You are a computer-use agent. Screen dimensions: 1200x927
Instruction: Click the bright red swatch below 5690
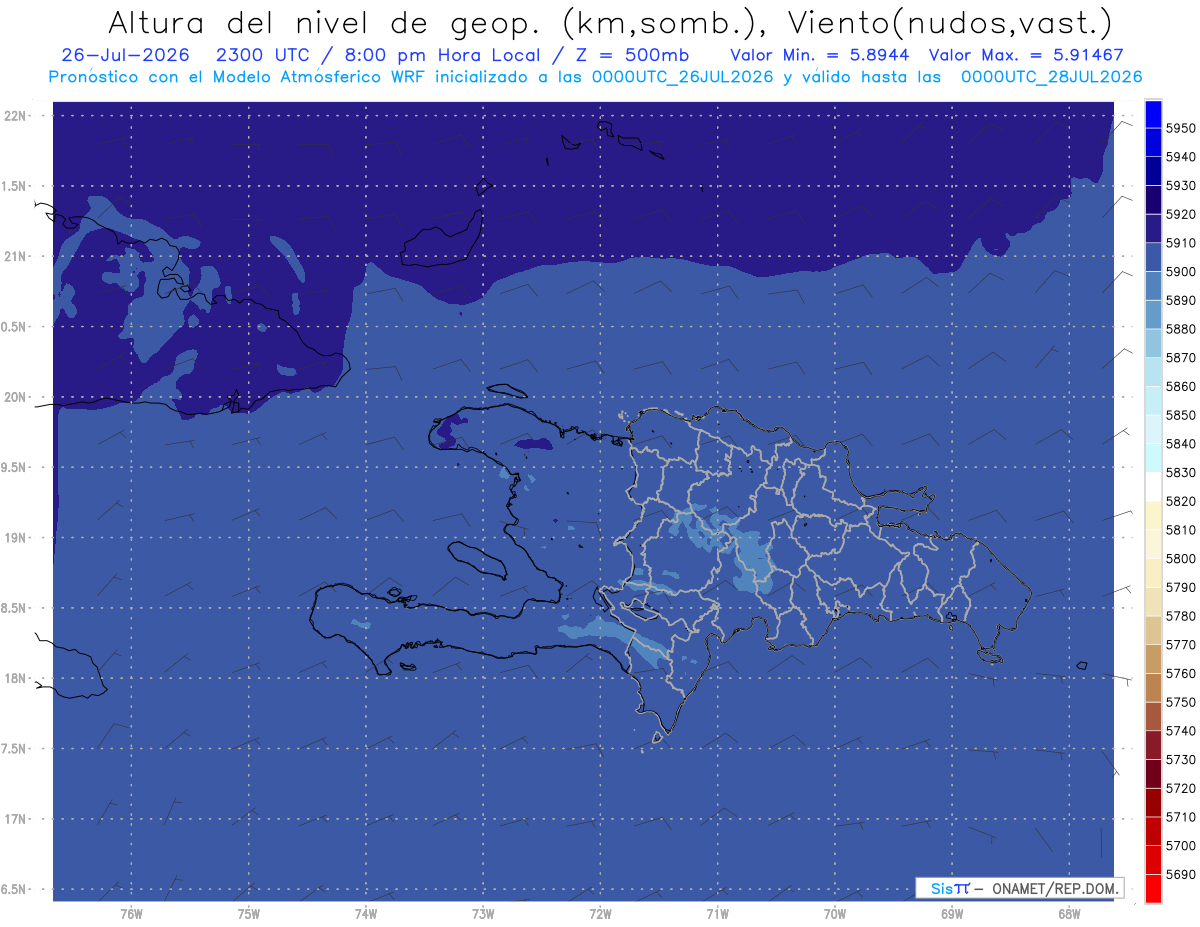tap(1153, 888)
